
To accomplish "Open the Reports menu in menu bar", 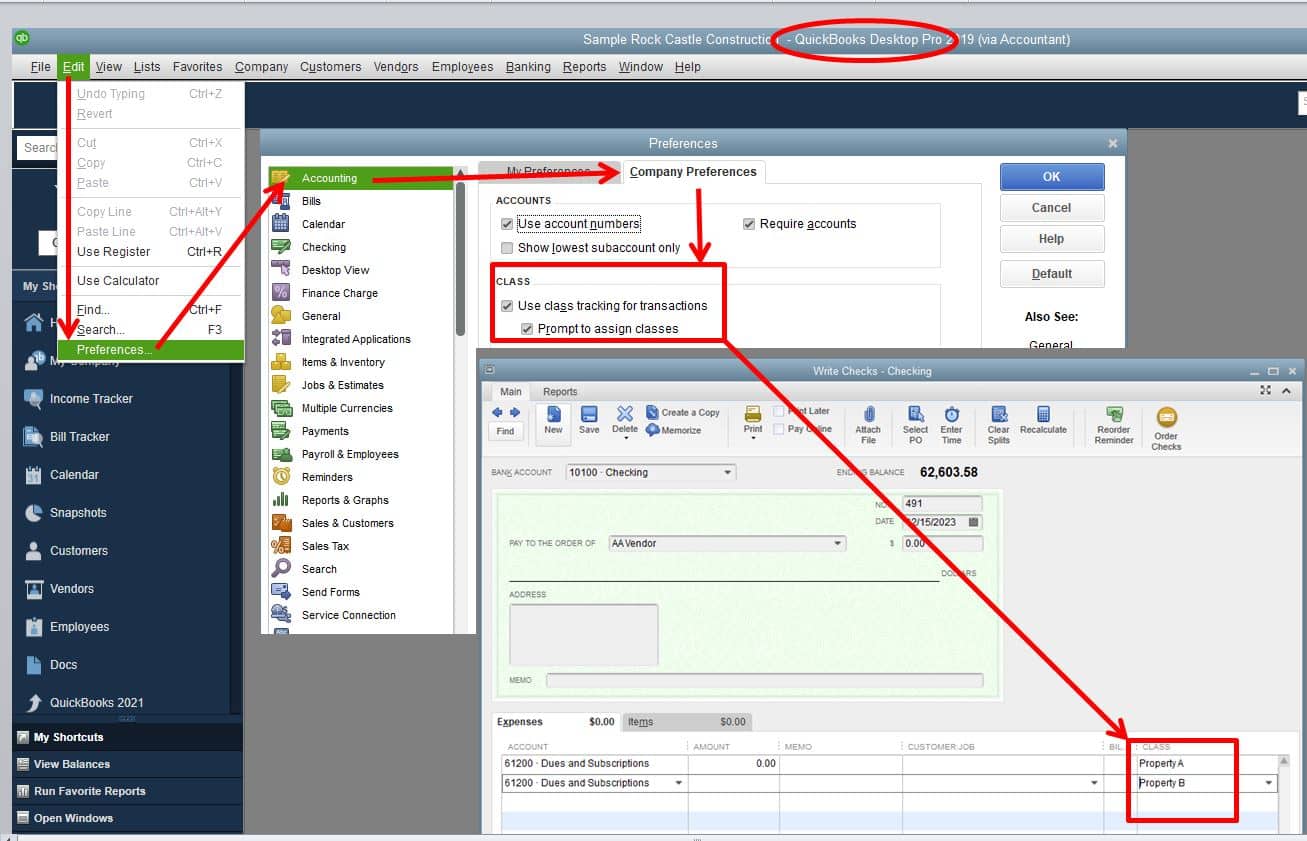I will point(584,67).
